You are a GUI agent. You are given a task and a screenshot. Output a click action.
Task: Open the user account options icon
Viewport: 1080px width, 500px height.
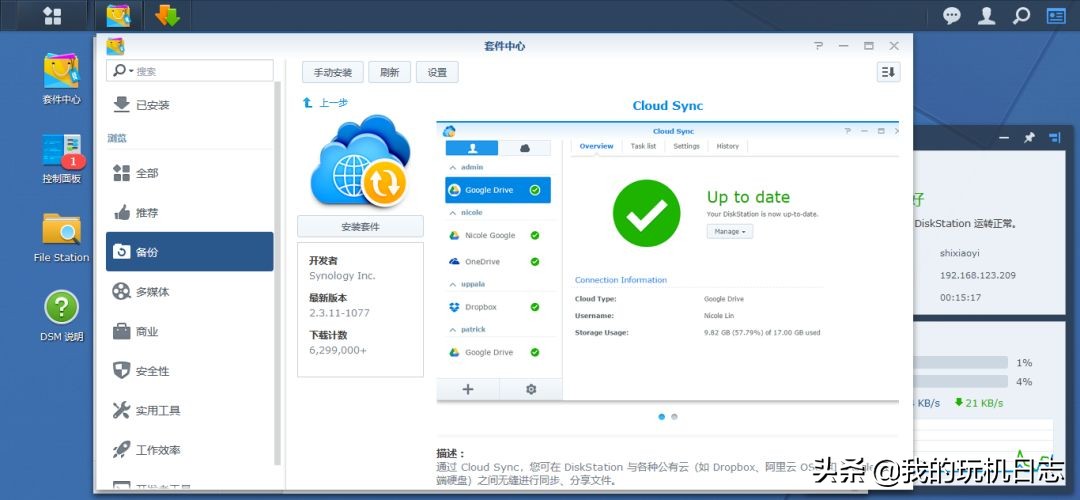pos(987,15)
